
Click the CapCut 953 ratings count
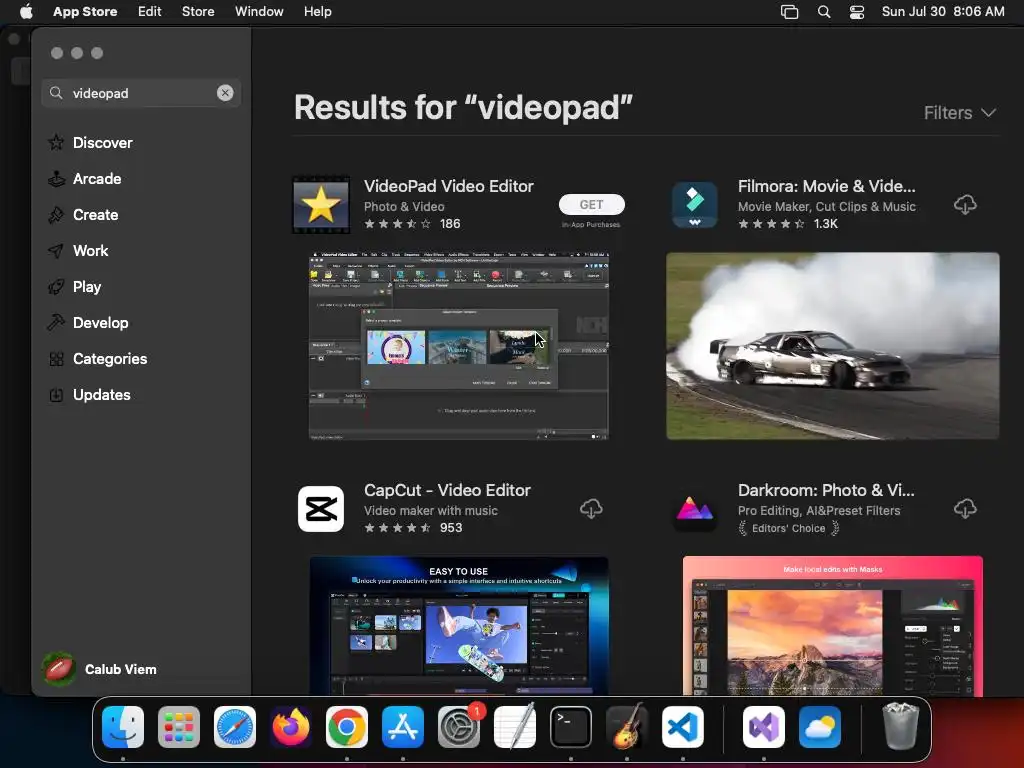(x=451, y=528)
